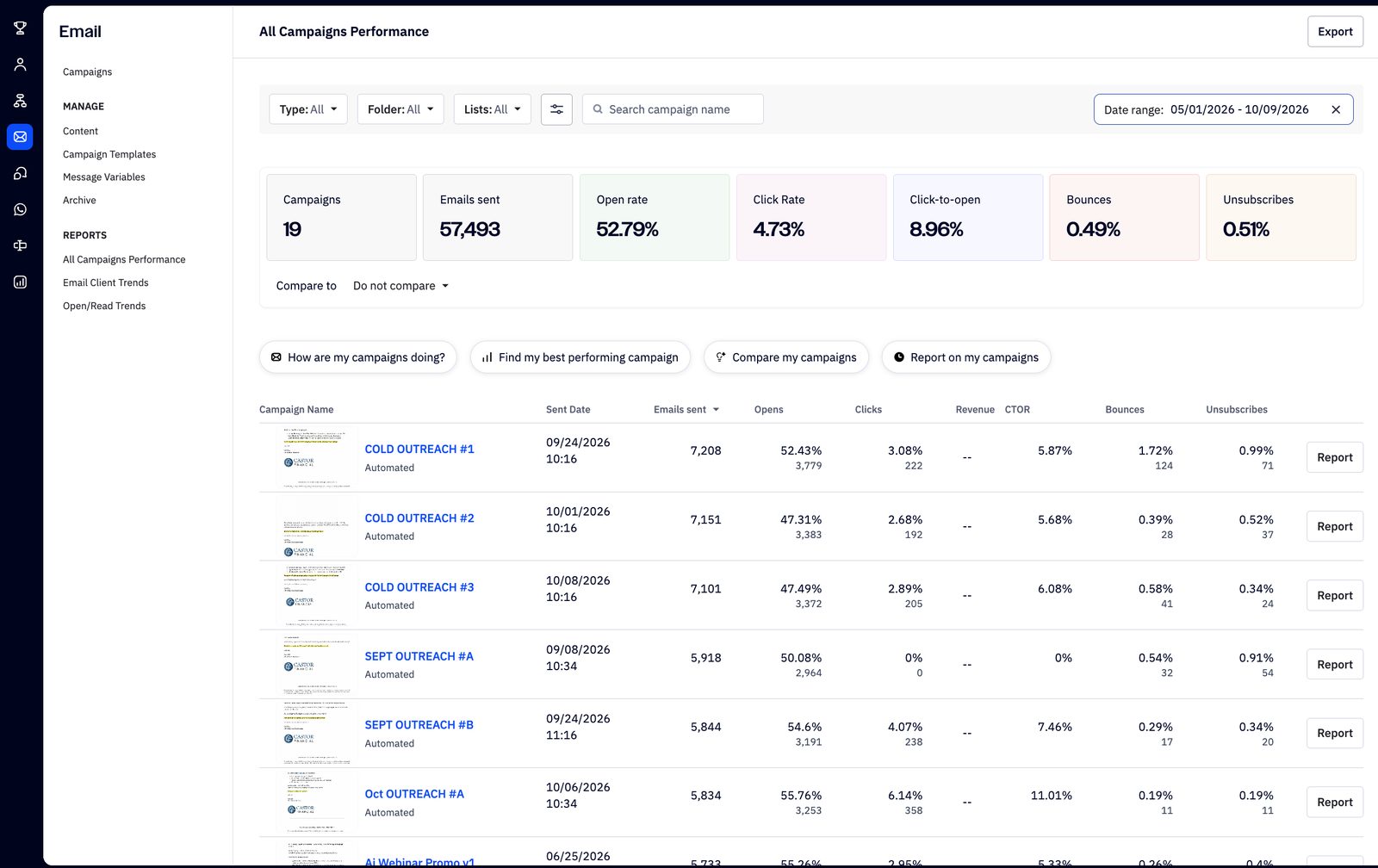Screen dimensions: 1378x868
Task: Sort by the Emails sent column arrow
Action: tap(716, 410)
